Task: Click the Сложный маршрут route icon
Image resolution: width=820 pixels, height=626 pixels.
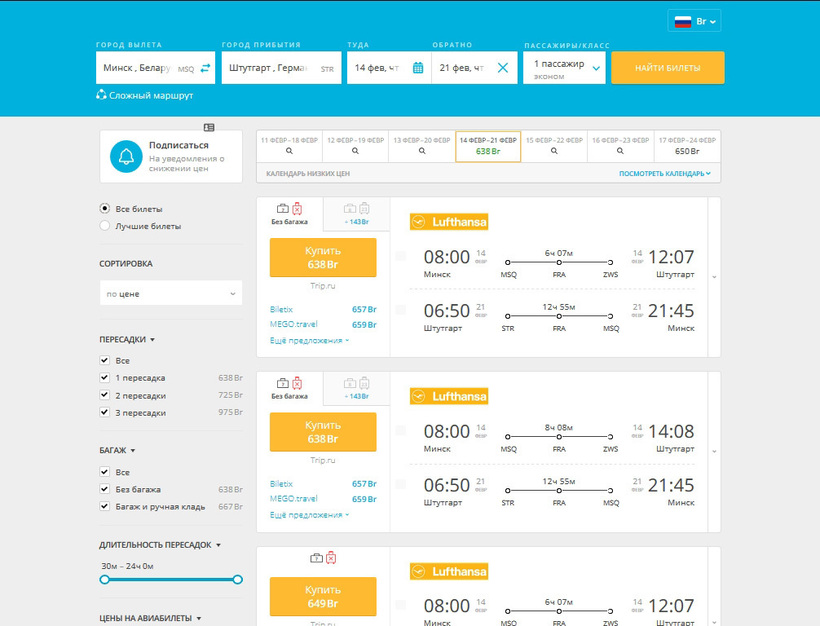Action: pyautogui.click(x=101, y=95)
